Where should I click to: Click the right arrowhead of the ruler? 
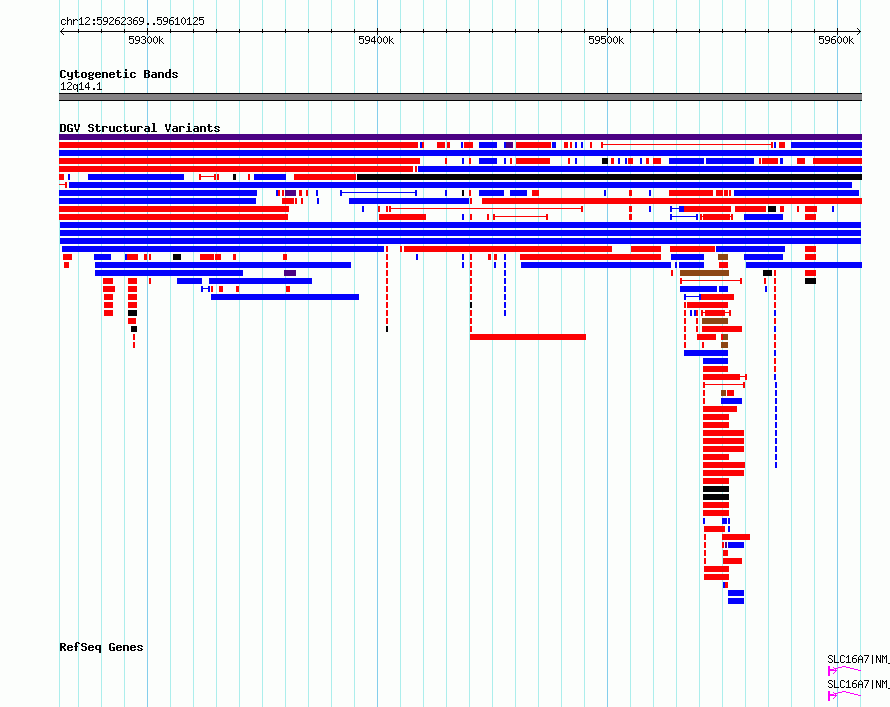pos(859,32)
